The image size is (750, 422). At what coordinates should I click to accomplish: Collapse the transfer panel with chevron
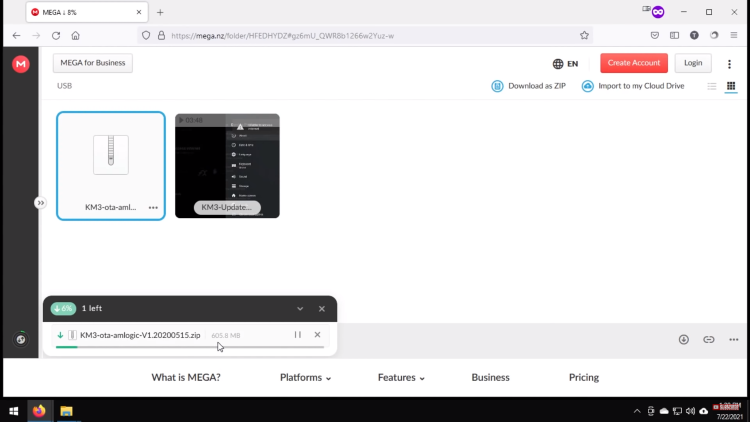pos(300,309)
